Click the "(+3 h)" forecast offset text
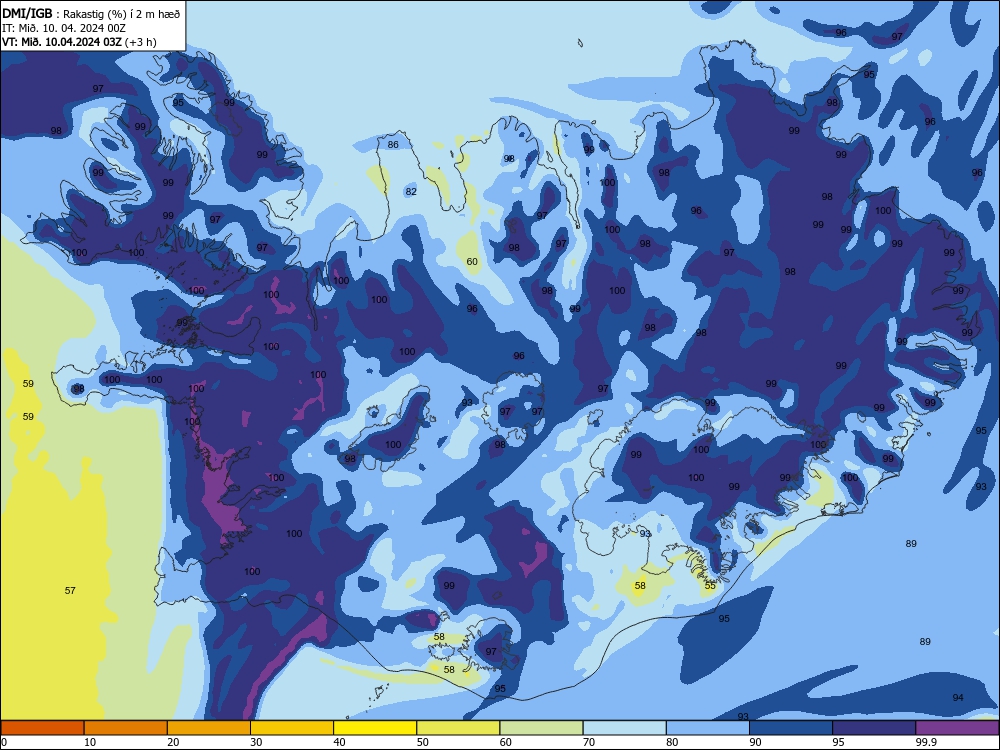1000x750 pixels. 142,42
